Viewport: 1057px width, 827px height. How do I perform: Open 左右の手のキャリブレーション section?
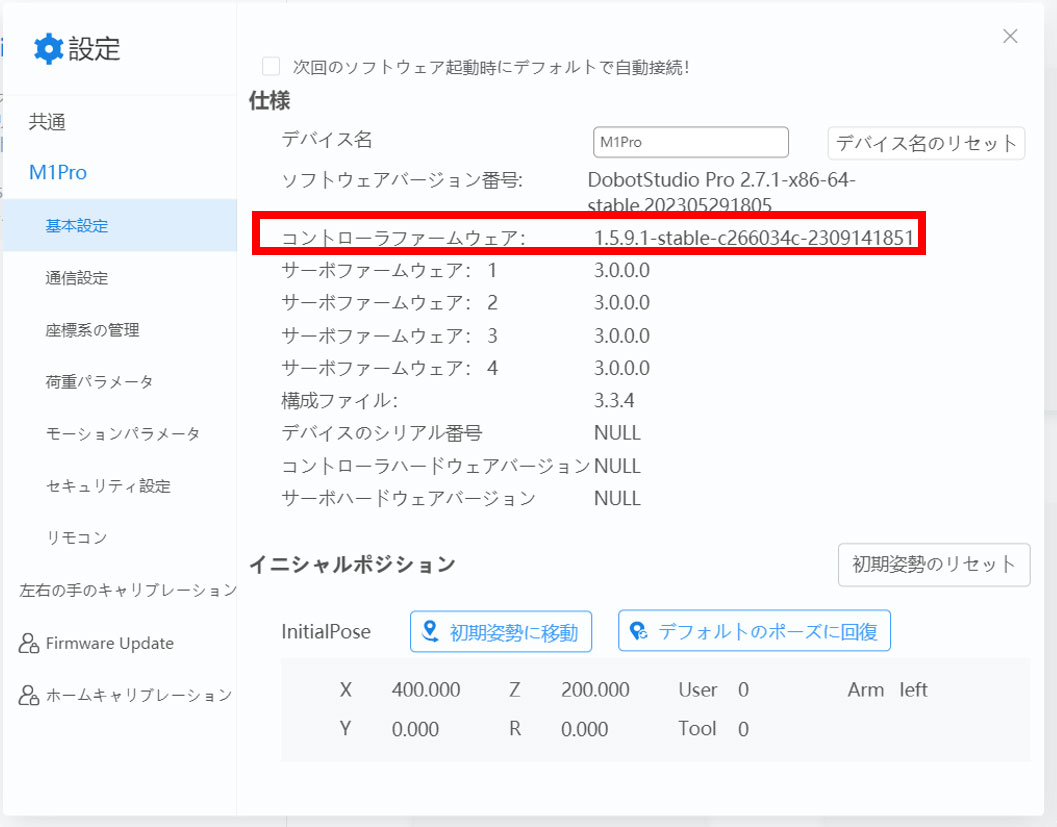pyautogui.click(x=128, y=591)
